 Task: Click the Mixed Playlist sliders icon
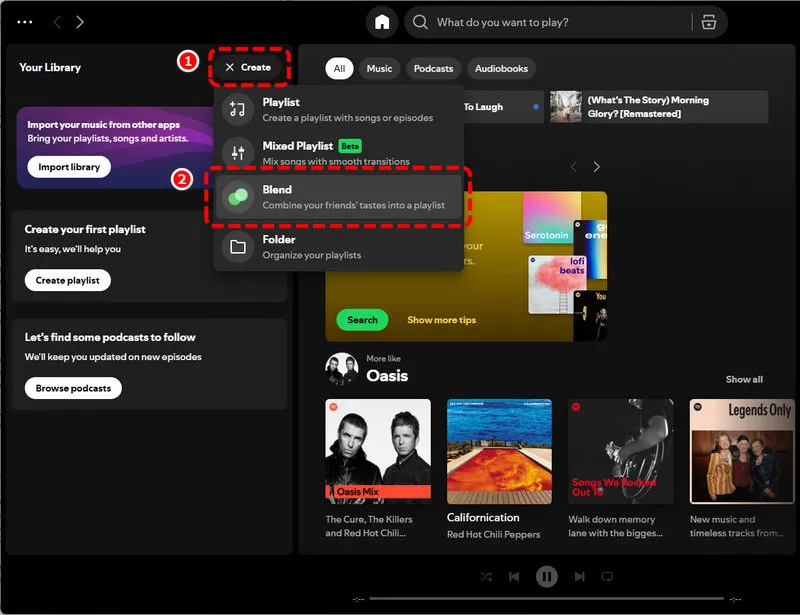pos(237,153)
